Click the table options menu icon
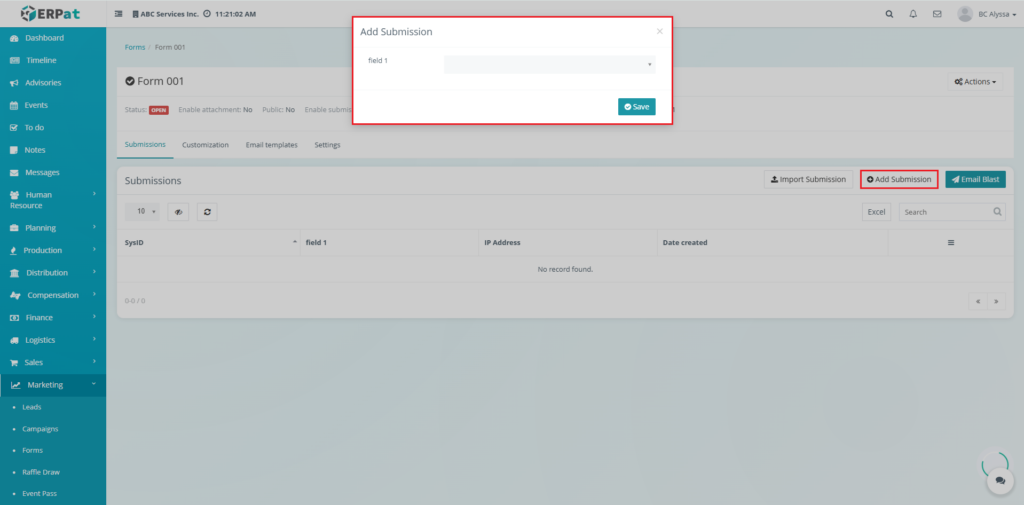Image resolution: width=1024 pixels, height=505 pixels. point(951,242)
